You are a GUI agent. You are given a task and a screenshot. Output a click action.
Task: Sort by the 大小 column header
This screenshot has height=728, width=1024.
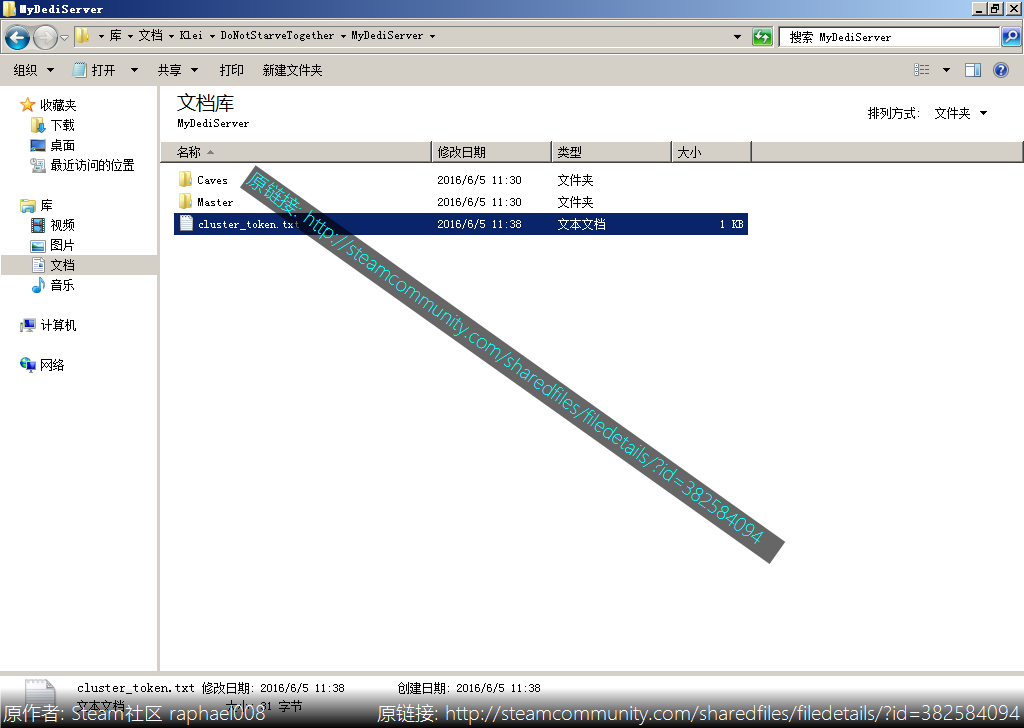(712, 152)
